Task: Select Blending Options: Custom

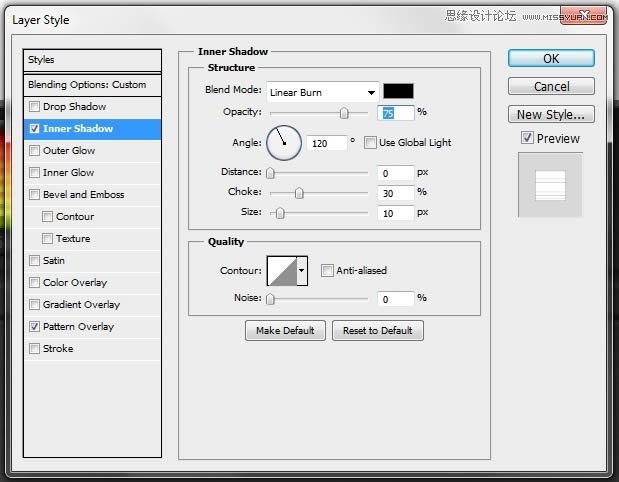Action: 92,85
